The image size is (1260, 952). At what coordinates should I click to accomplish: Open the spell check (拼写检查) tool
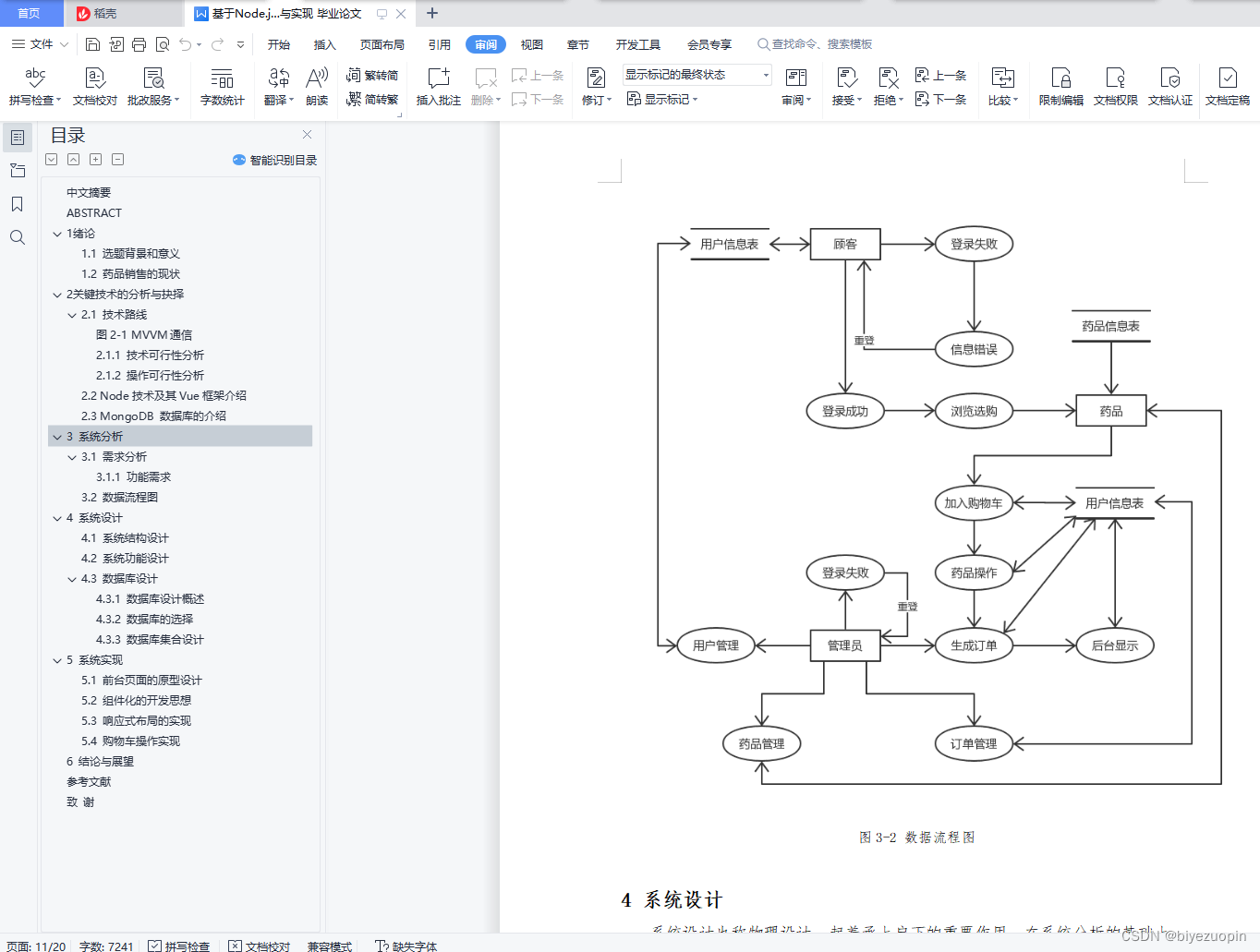coord(35,86)
